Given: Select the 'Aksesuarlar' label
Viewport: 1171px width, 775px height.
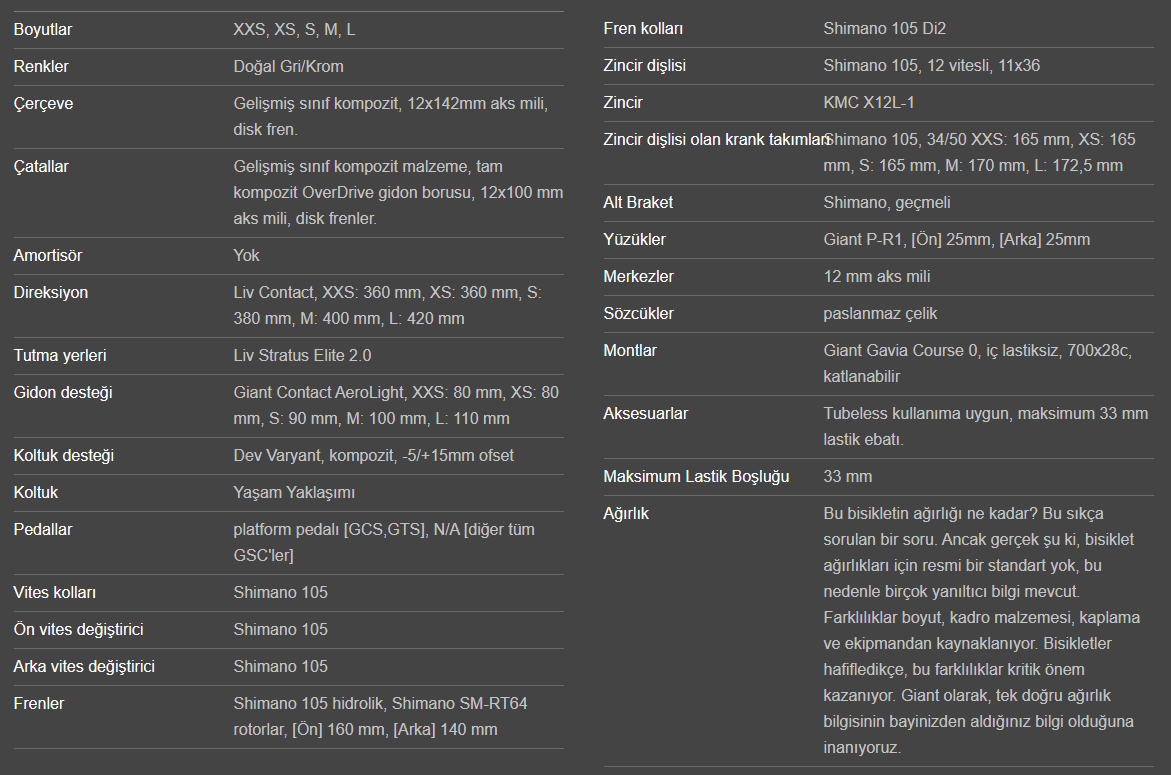Looking at the screenshot, I should coord(646,414).
